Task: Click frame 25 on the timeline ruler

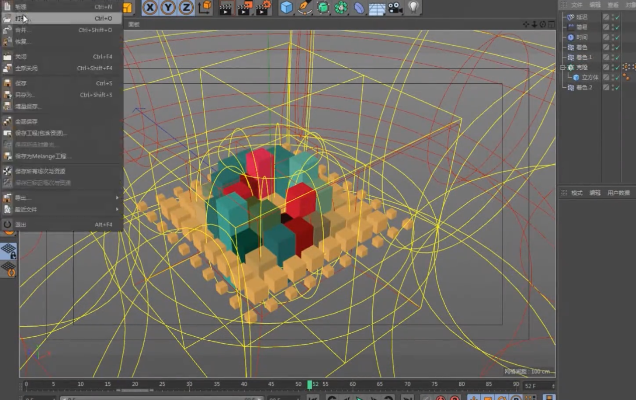Action: tap(162, 384)
